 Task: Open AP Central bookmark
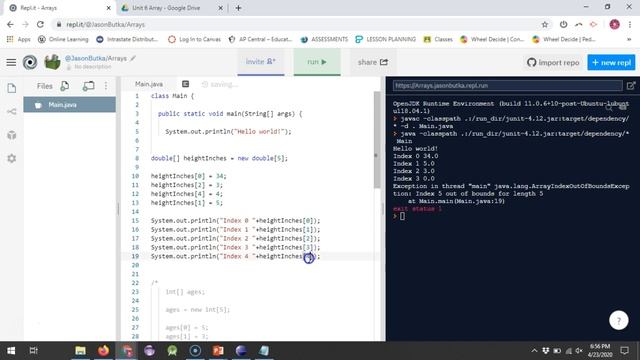click(260, 39)
